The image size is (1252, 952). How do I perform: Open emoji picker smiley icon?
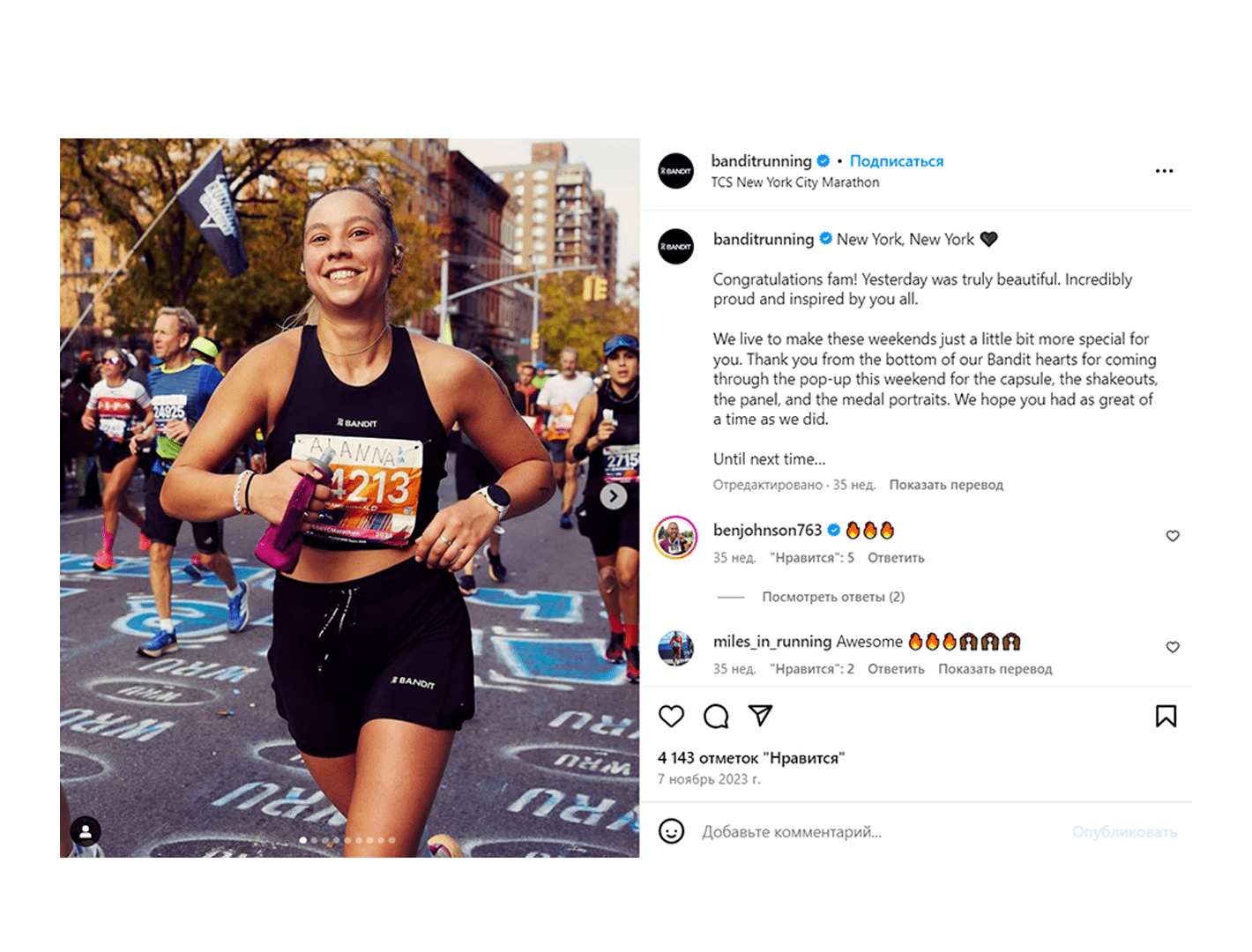pyautogui.click(x=671, y=831)
